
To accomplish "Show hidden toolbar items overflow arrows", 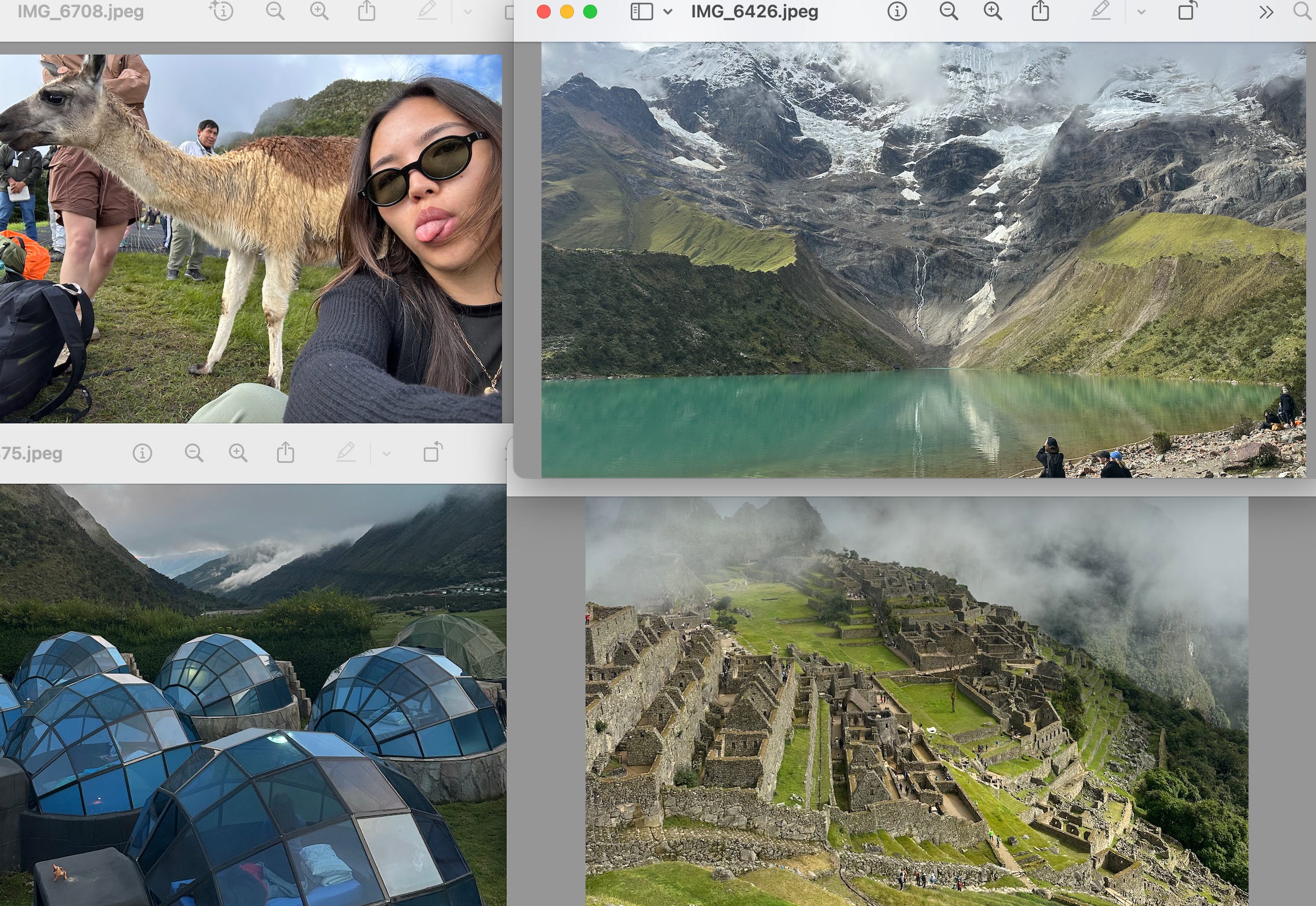I will [1266, 12].
